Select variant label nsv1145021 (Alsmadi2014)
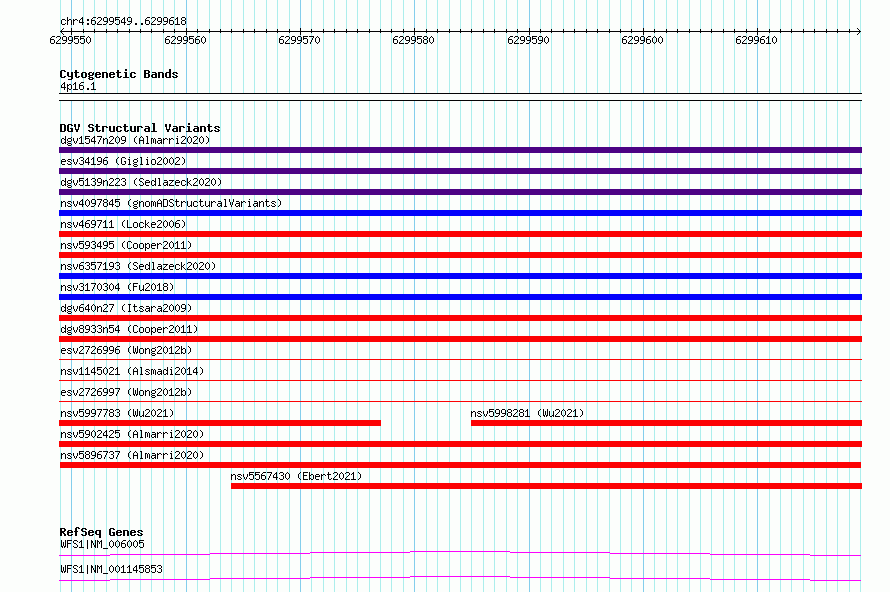This screenshot has width=890, height=592. (x=132, y=371)
